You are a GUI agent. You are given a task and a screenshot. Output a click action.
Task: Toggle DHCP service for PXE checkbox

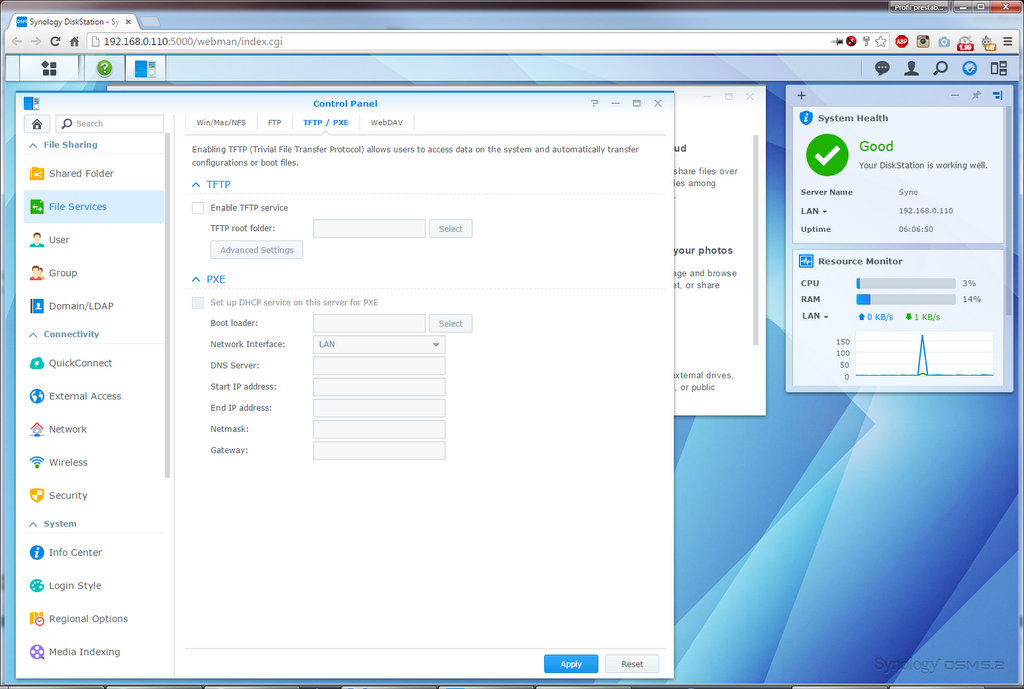[x=198, y=303]
